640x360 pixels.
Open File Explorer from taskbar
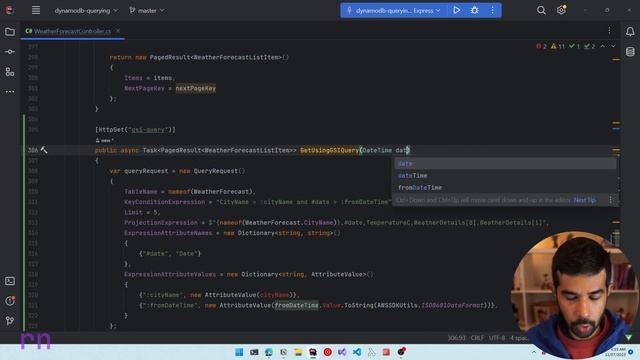pyautogui.click(x=298, y=352)
